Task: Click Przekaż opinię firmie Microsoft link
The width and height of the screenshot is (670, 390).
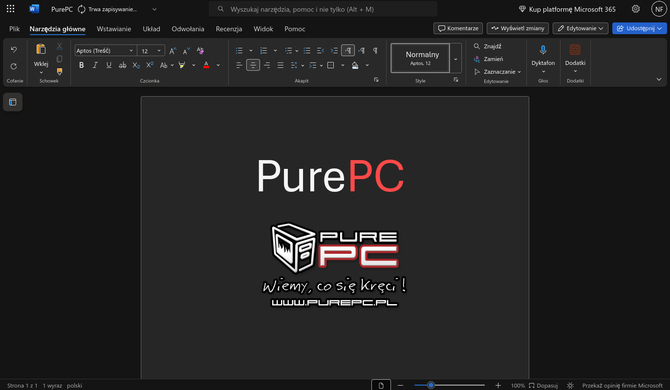Action: (622, 385)
